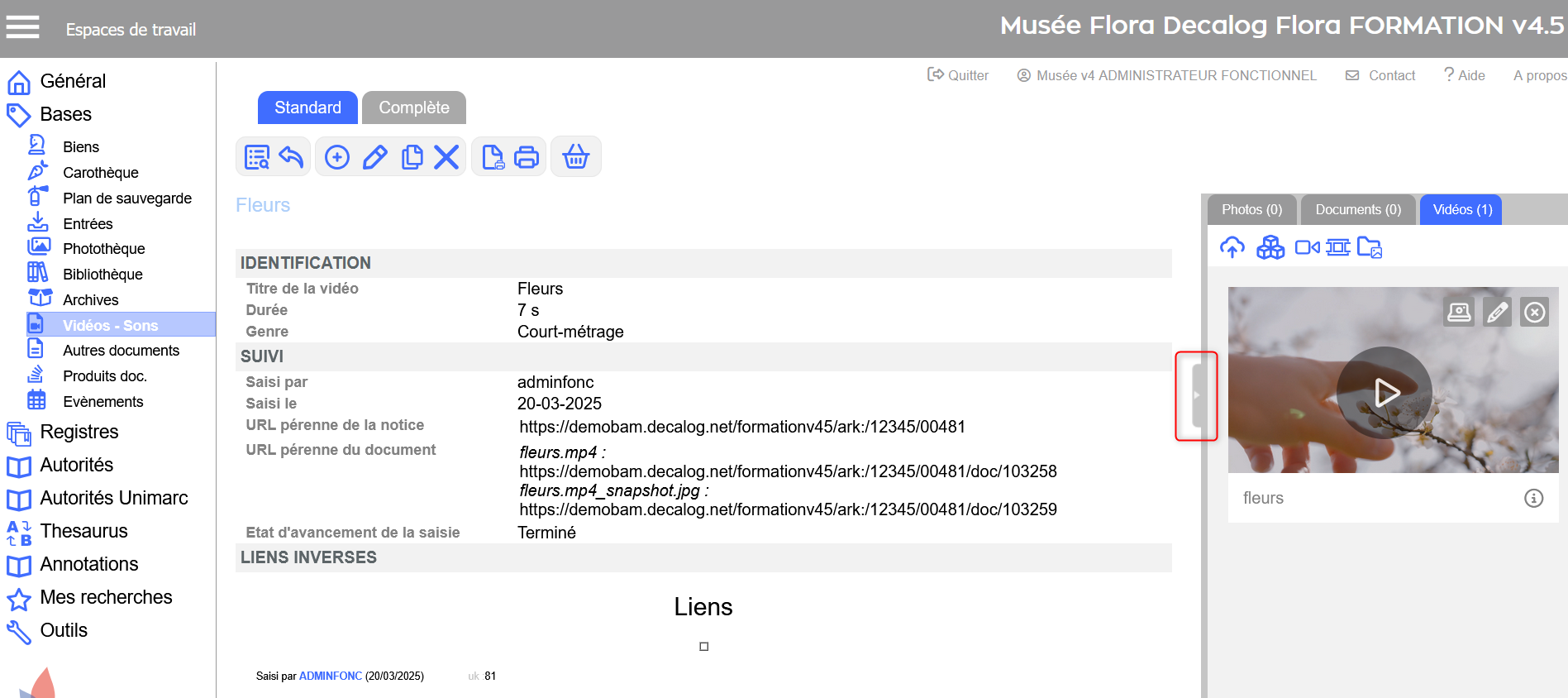
Task: Select Photothèque in the Bases tree
Action: (x=103, y=249)
